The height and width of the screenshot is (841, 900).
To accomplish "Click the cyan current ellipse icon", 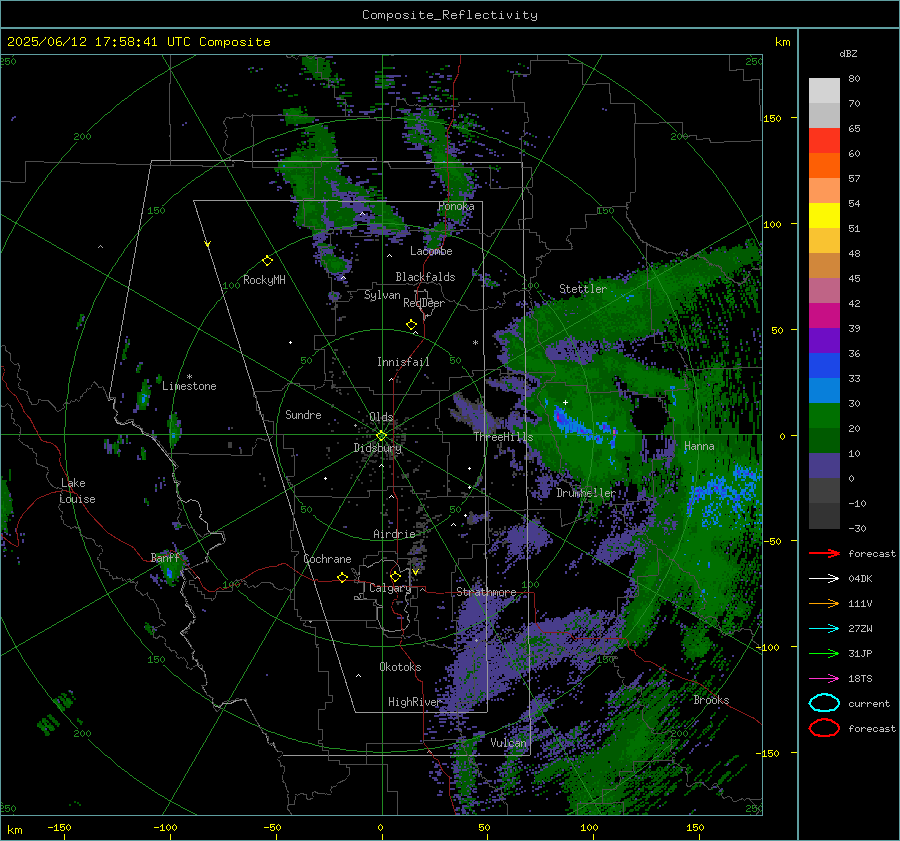I will pos(824,703).
